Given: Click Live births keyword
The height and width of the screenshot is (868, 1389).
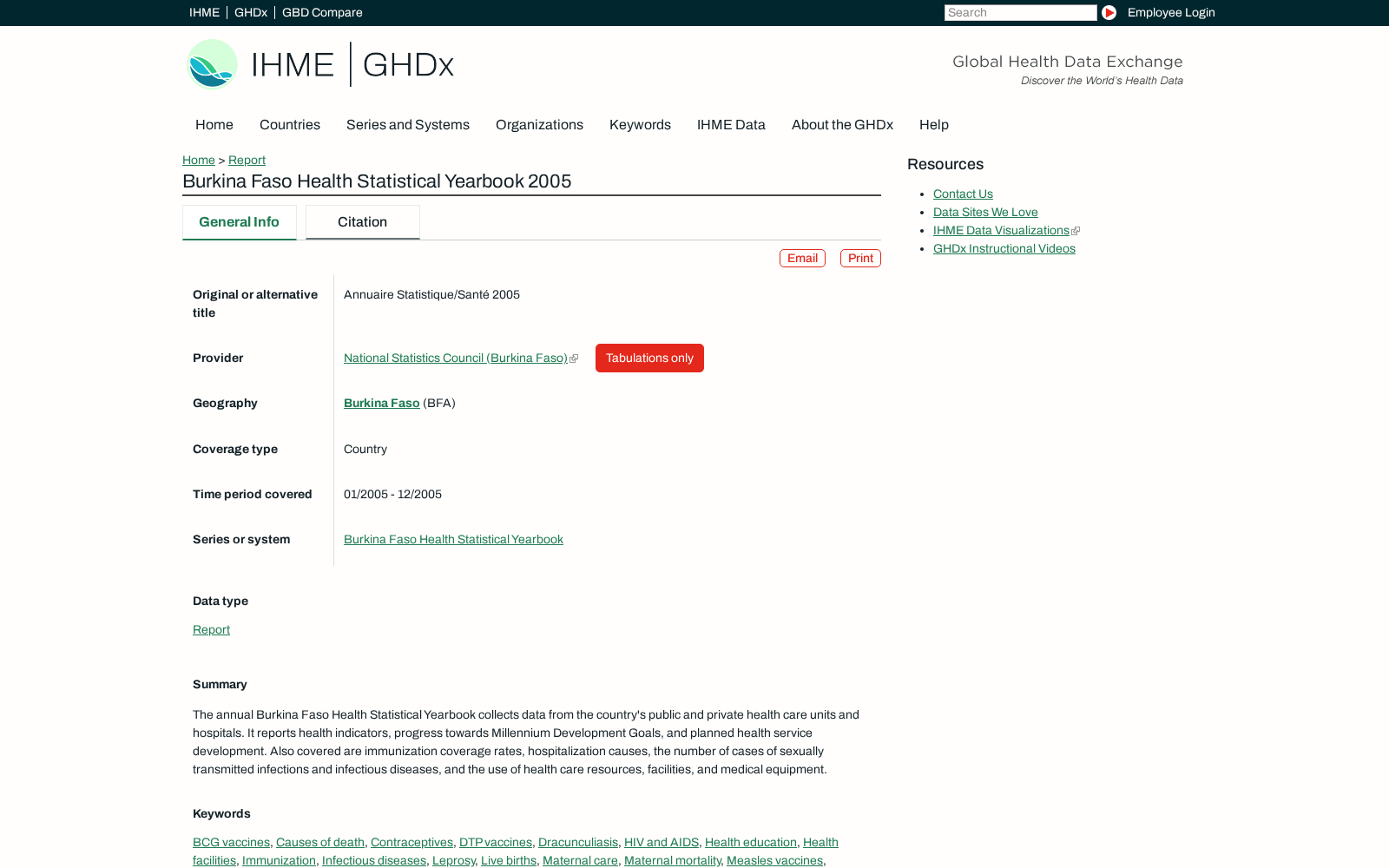Looking at the screenshot, I should coord(509,860).
